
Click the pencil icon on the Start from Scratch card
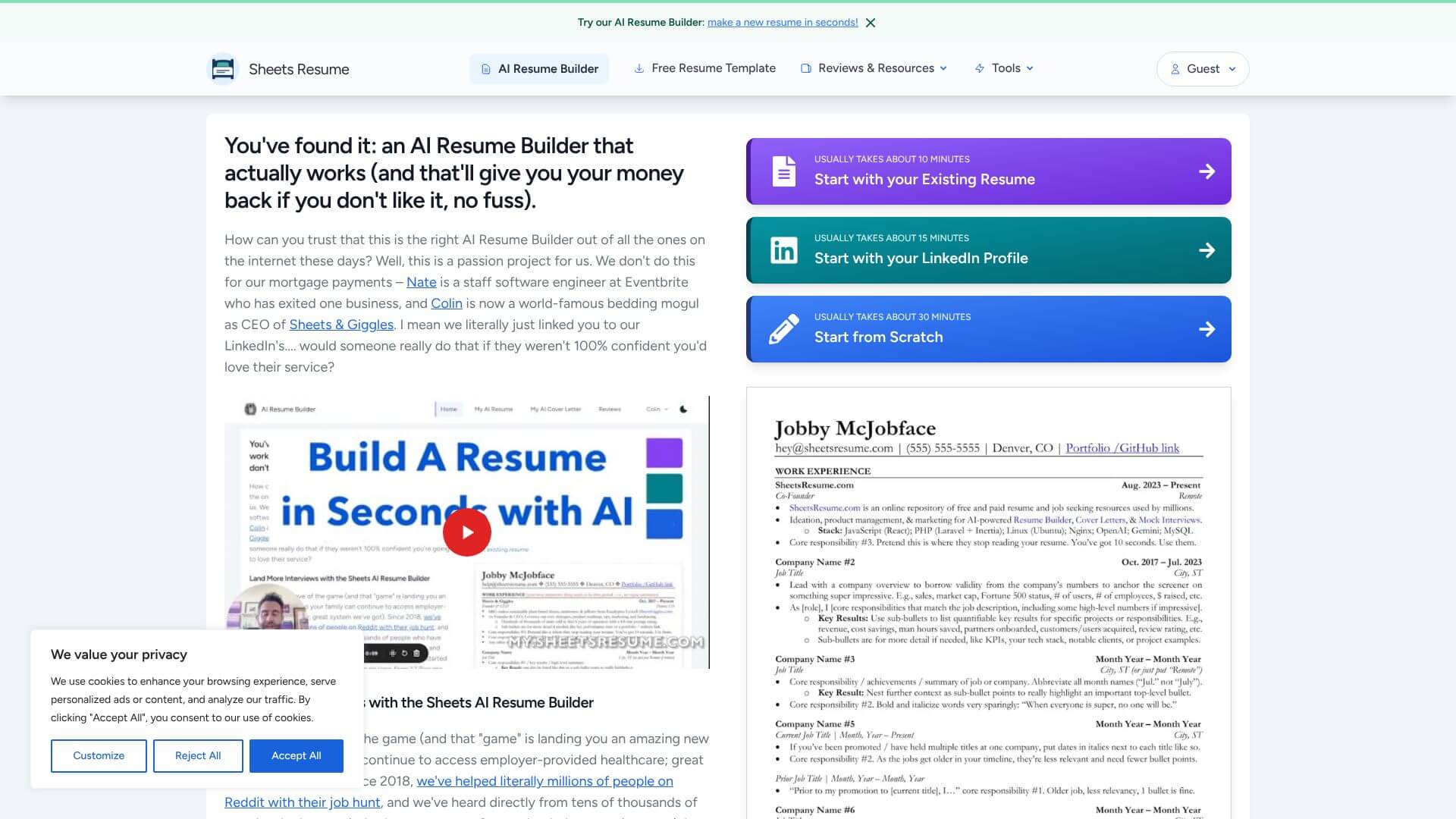784,329
